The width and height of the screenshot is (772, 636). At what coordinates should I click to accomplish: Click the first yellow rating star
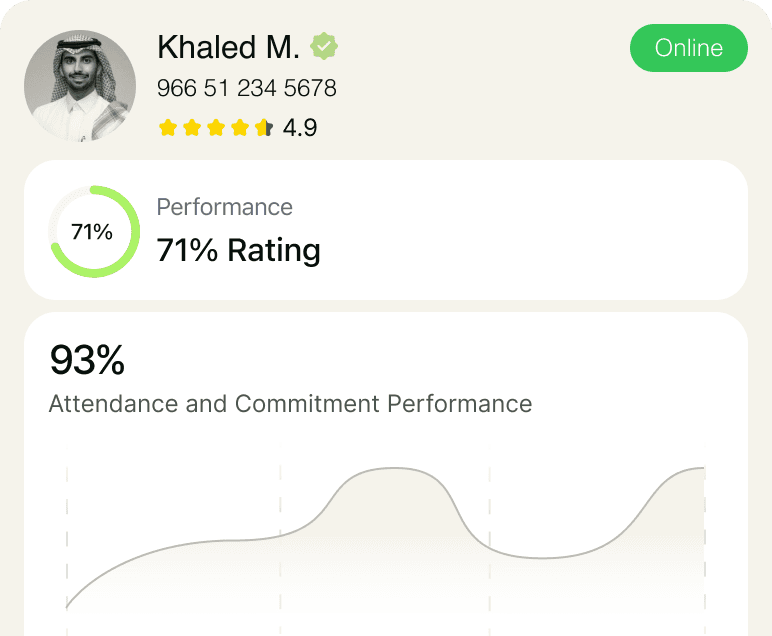(168, 127)
